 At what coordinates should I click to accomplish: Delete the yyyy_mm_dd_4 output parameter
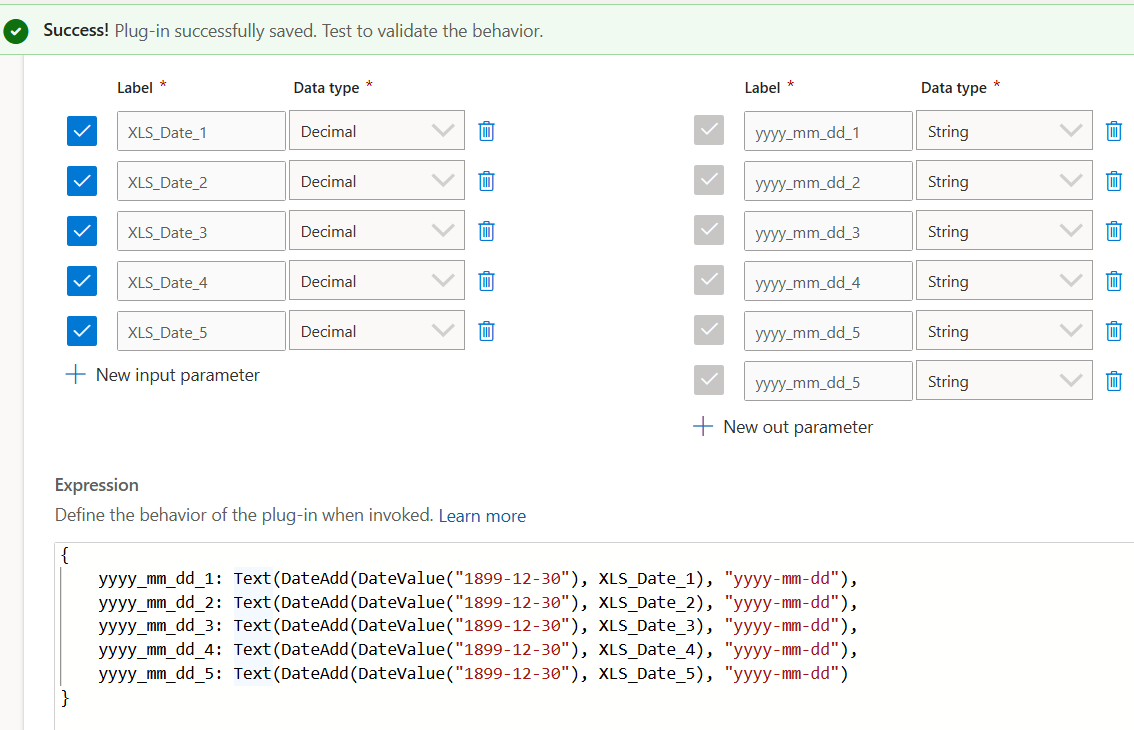click(1113, 281)
